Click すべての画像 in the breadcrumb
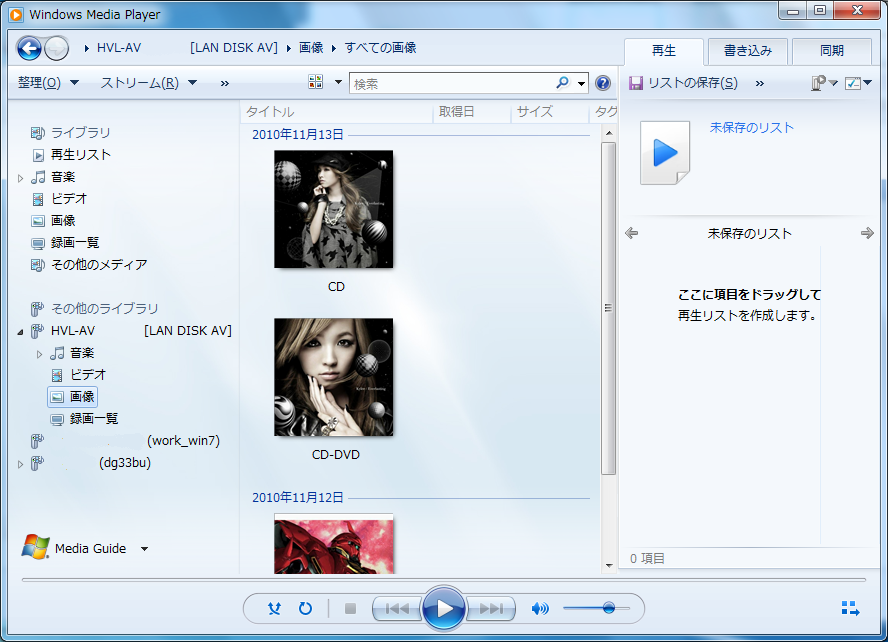Viewport: 888px width, 642px height. click(381, 48)
